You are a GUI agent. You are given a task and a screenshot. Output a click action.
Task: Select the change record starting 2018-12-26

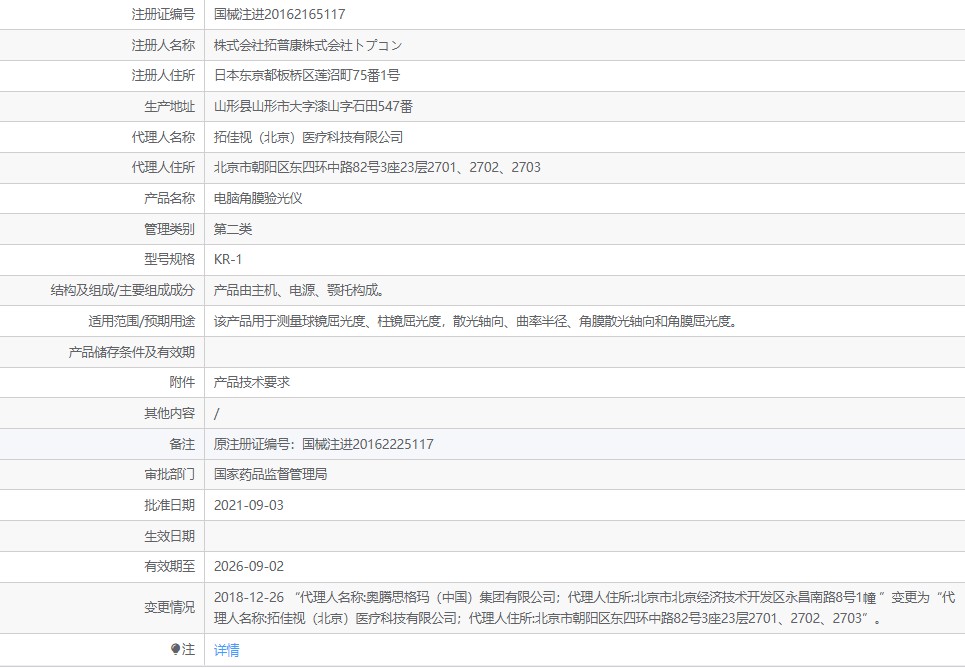coord(584,608)
